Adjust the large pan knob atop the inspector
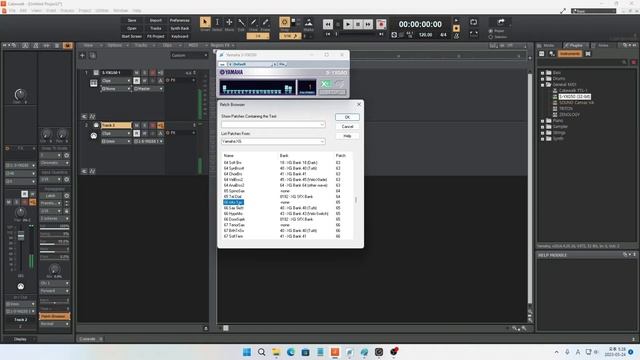The image size is (640, 360). [20, 95]
